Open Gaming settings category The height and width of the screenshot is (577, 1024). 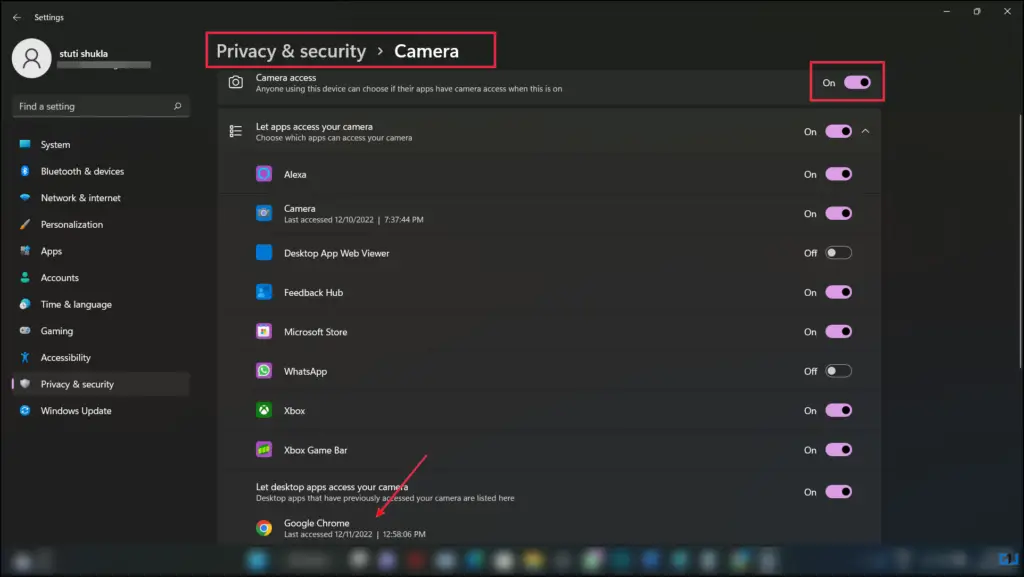(x=101, y=331)
